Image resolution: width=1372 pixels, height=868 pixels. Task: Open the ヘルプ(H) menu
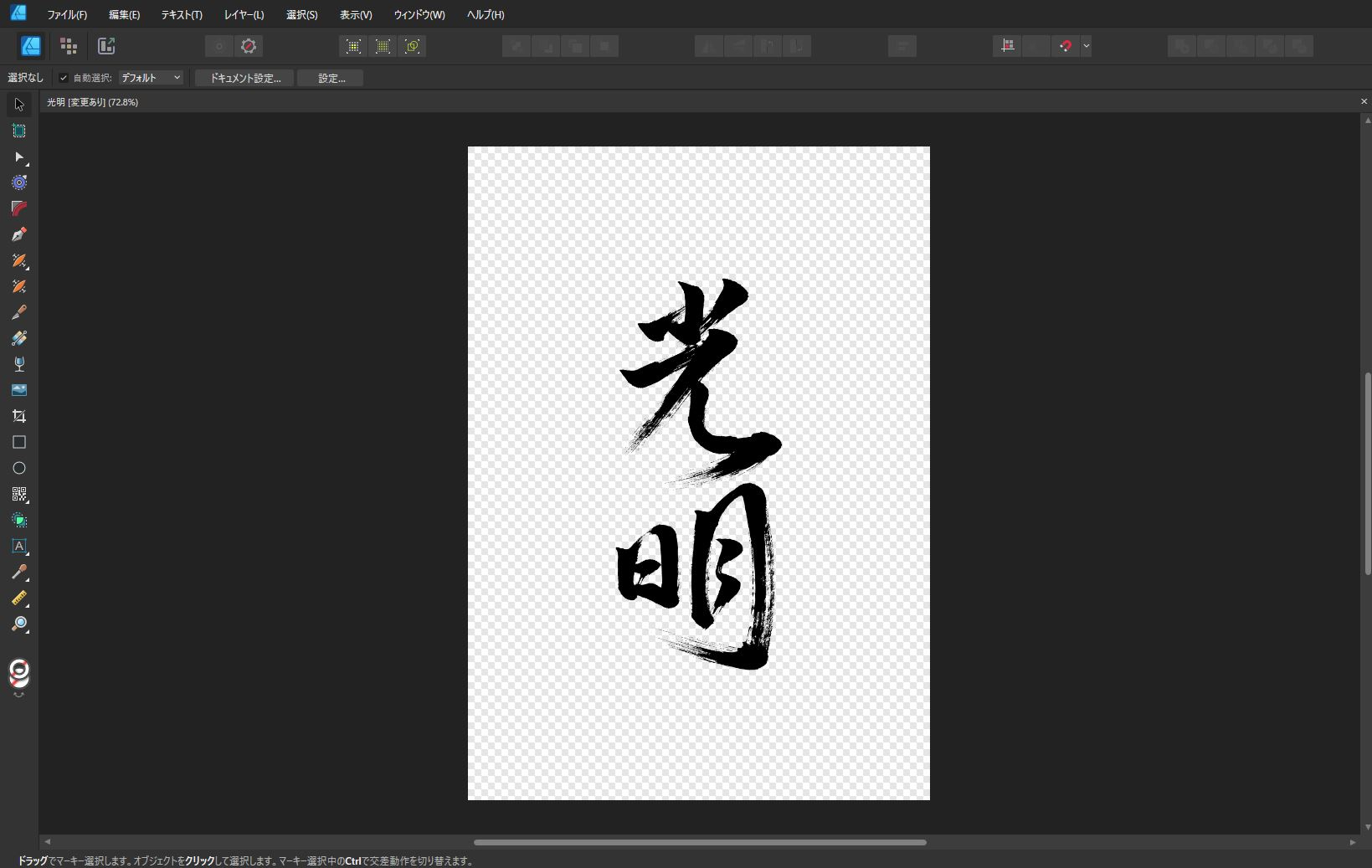486,15
